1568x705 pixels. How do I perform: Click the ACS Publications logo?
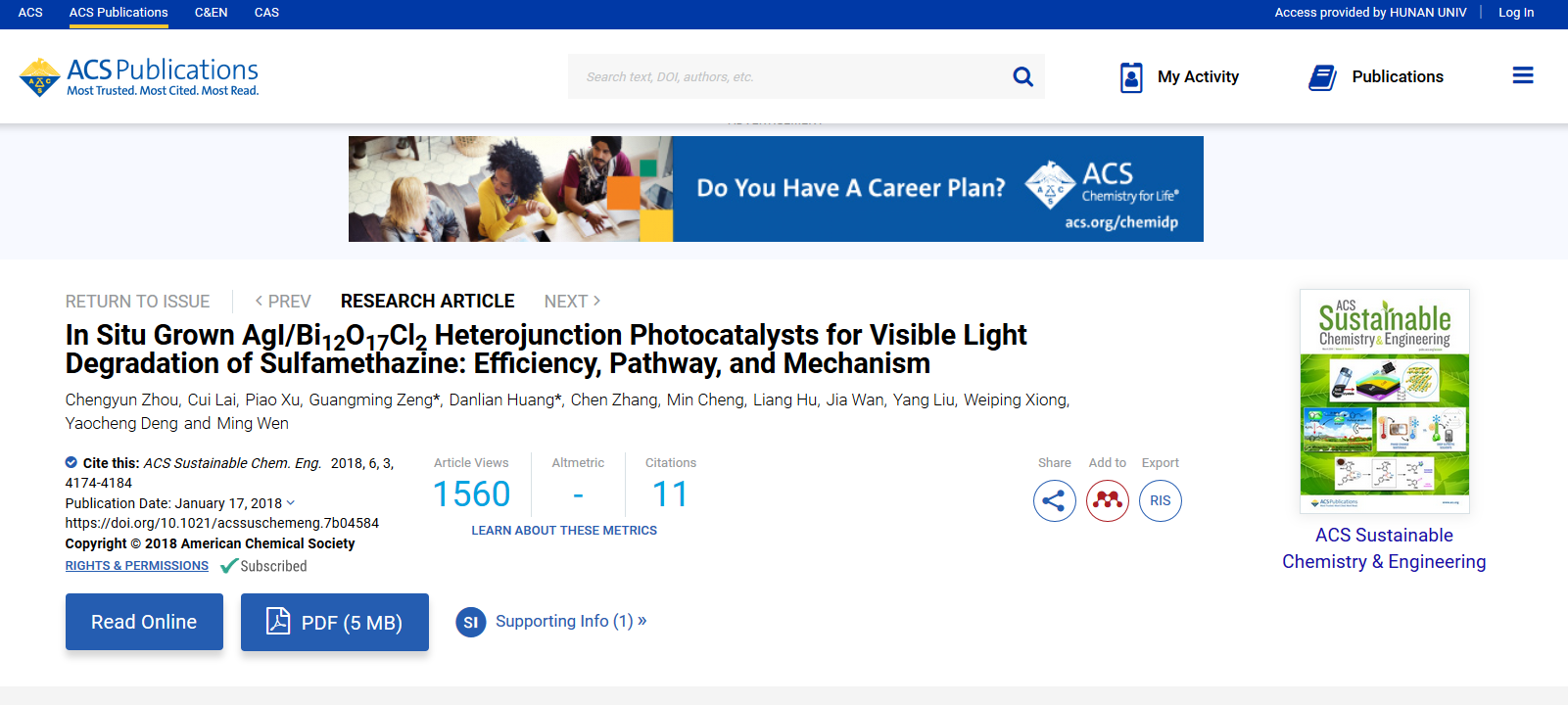point(139,77)
